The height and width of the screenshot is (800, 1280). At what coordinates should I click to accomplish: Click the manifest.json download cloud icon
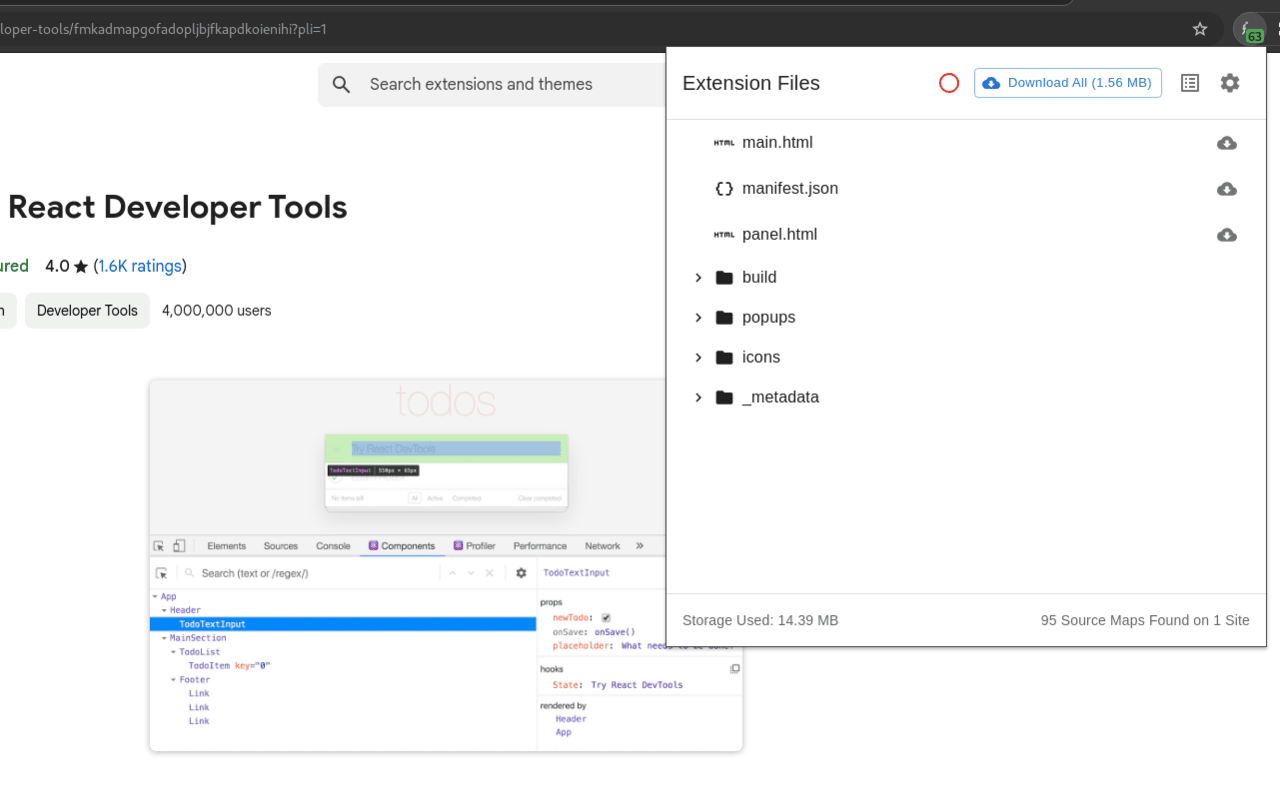click(x=1226, y=189)
